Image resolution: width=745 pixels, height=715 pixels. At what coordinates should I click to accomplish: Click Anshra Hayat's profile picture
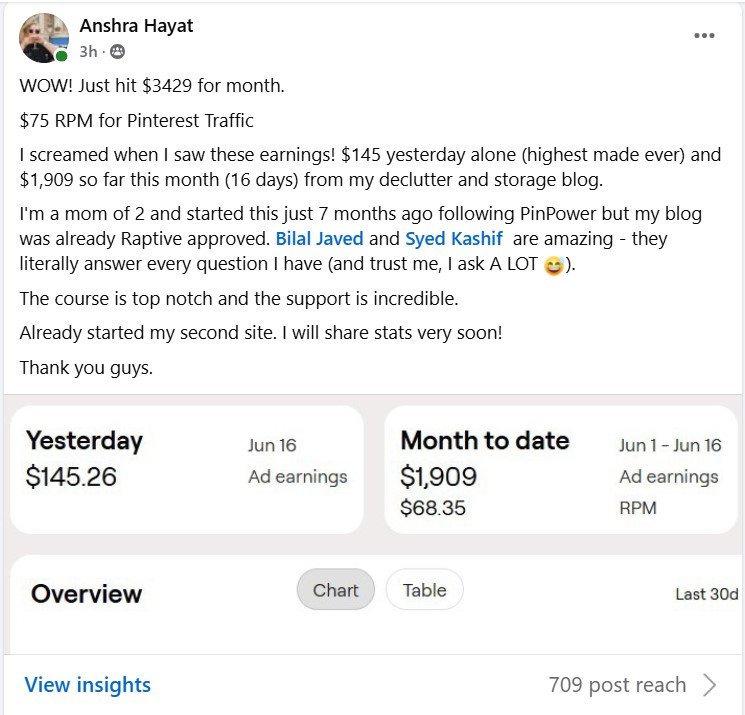43,38
